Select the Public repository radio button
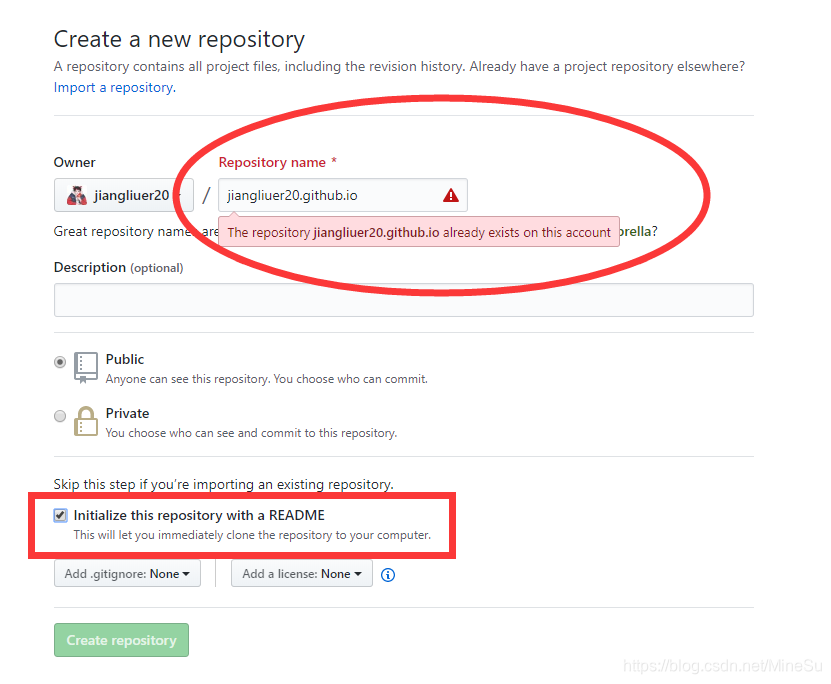Viewport: 831px width, 684px height. pyautogui.click(x=60, y=362)
